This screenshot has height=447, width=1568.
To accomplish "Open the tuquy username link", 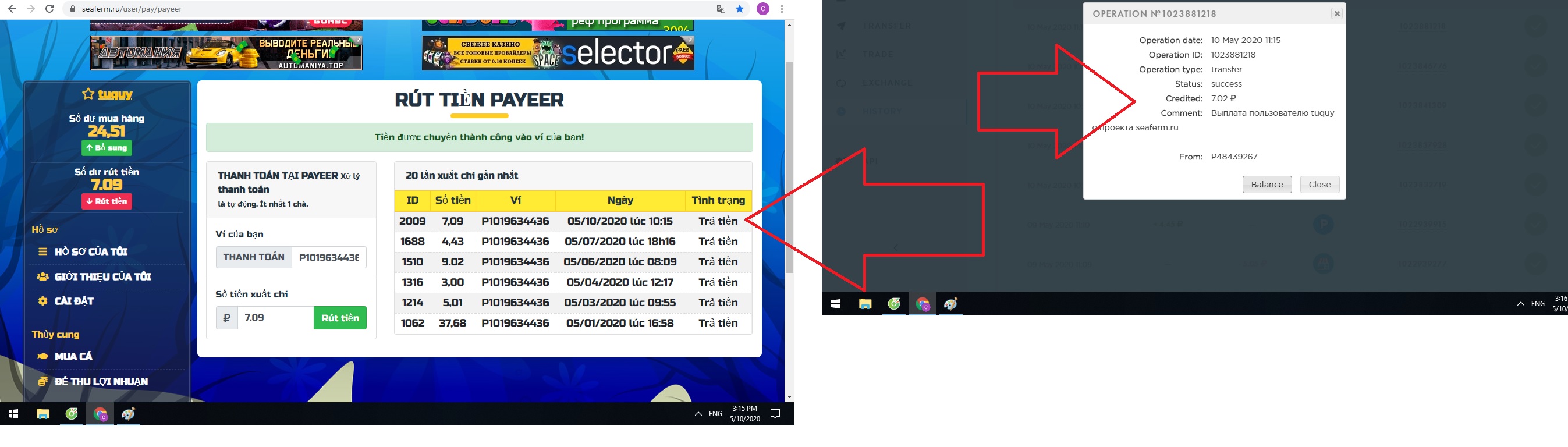I will pos(115,94).
